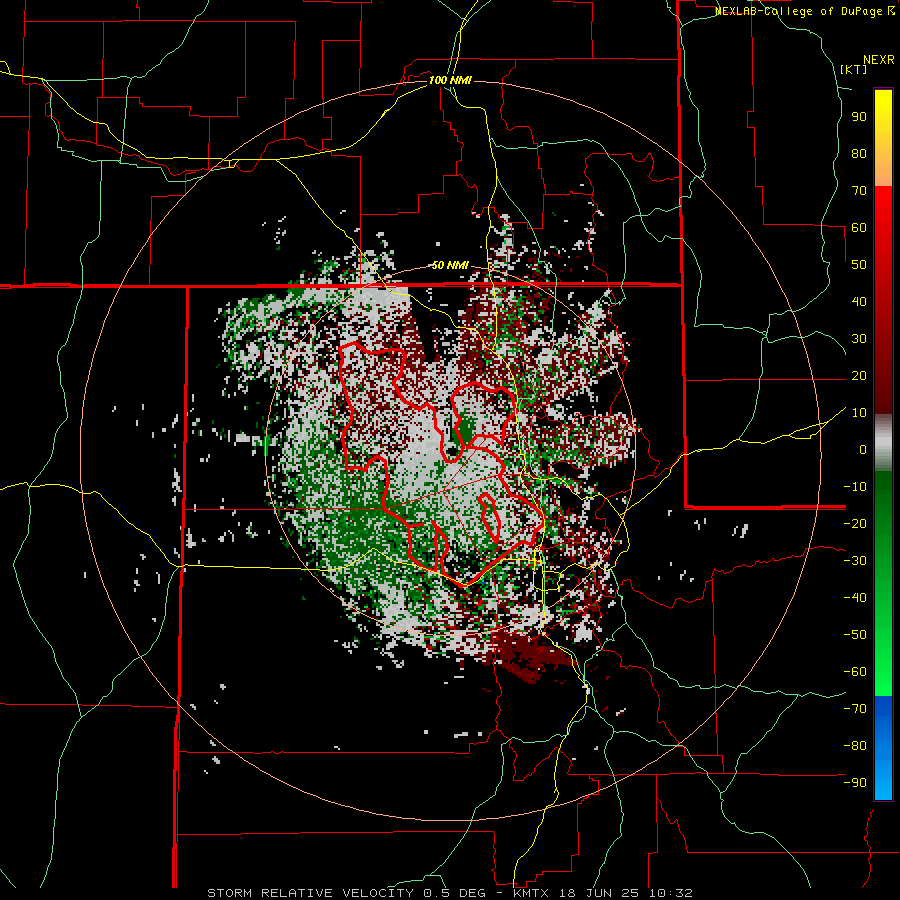
Task: Click the 30 value on the velocity scale
Action: click(x=859, y=339)
